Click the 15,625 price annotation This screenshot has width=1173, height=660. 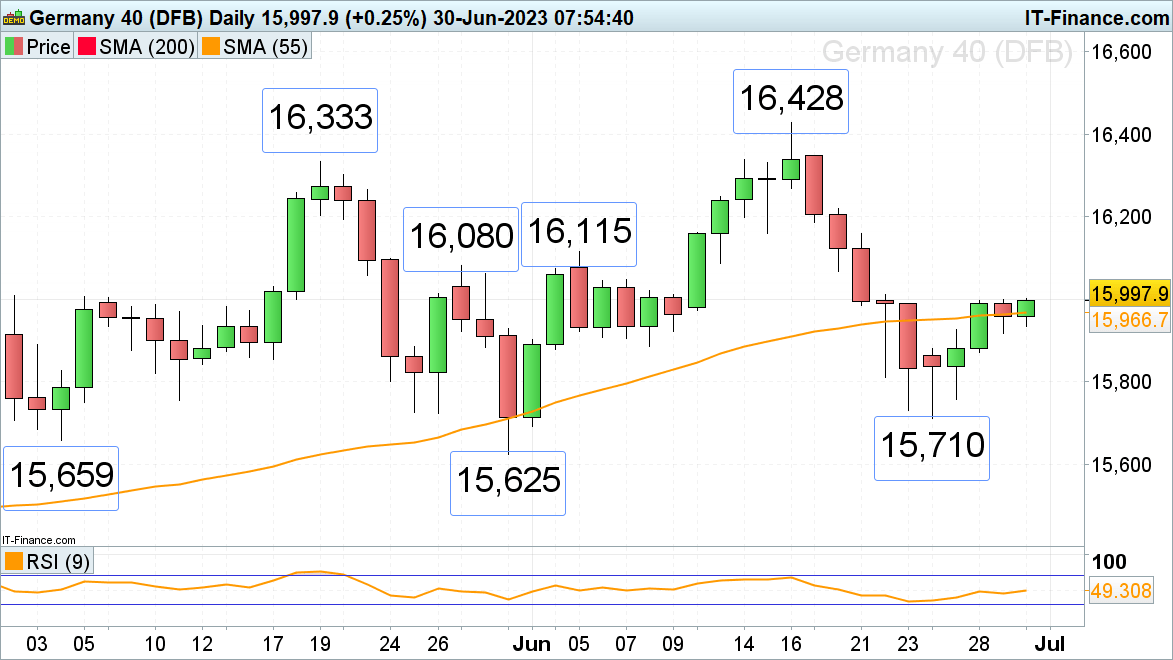click(508, 483)
